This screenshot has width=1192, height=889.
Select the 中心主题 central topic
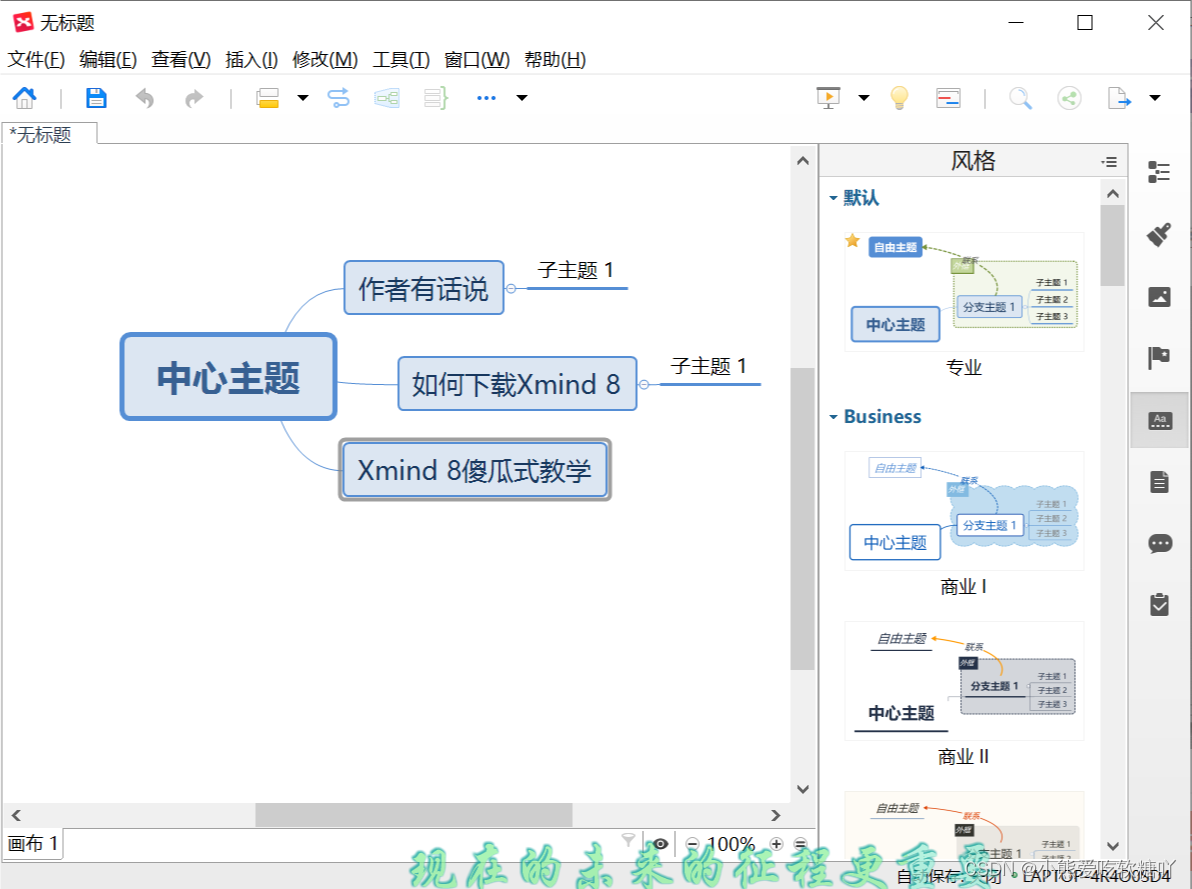click(228, 376)
